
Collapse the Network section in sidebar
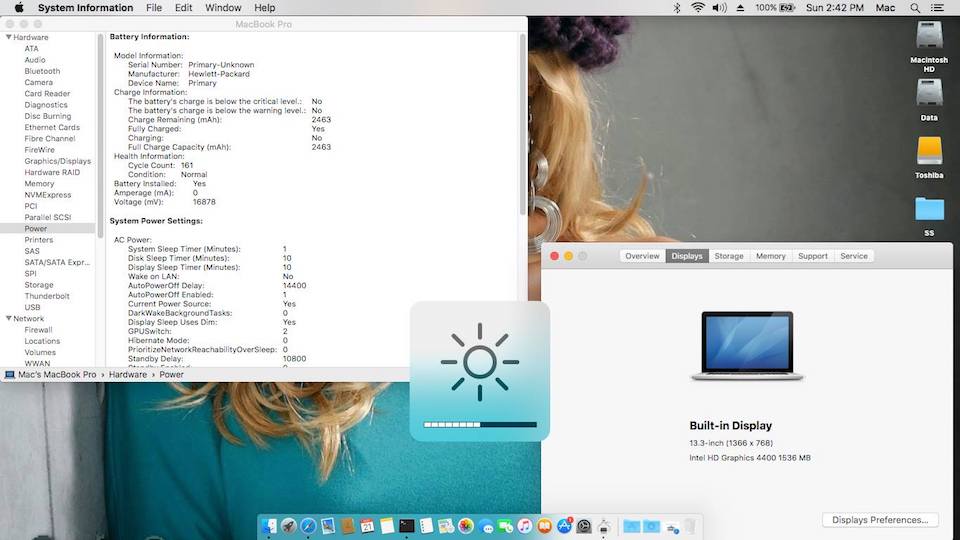pyautogui.click(x=9, y=318)
